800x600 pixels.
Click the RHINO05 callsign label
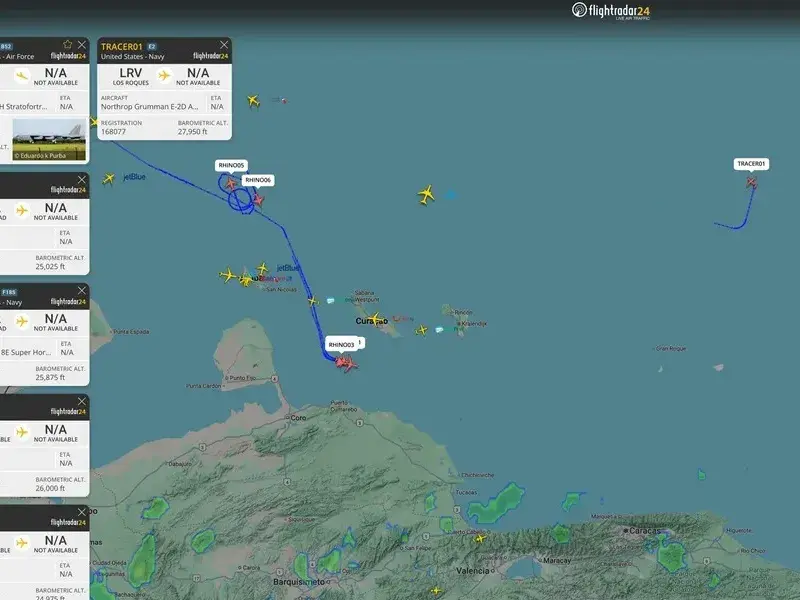click(x=231, y=165)
